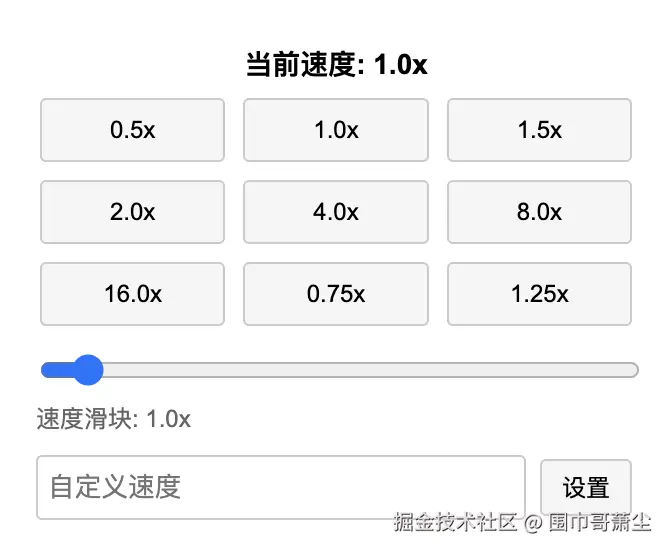Set playback speed to 1.0x
The width and height of the screenshot is (668, 550).
click(x=336, y=130)
